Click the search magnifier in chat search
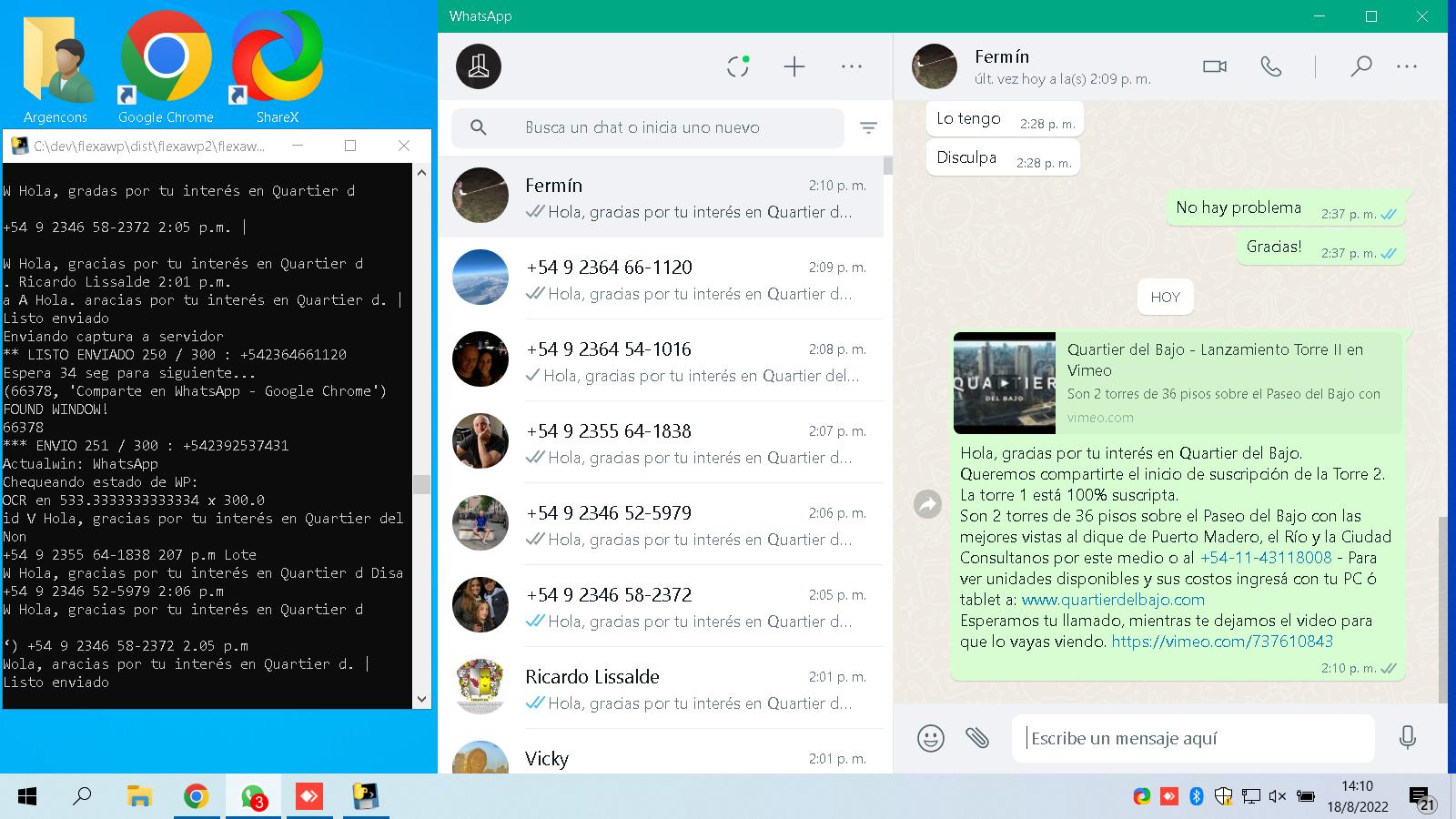The width and height of the screenshot is (1456, 819). coord(479,127)
